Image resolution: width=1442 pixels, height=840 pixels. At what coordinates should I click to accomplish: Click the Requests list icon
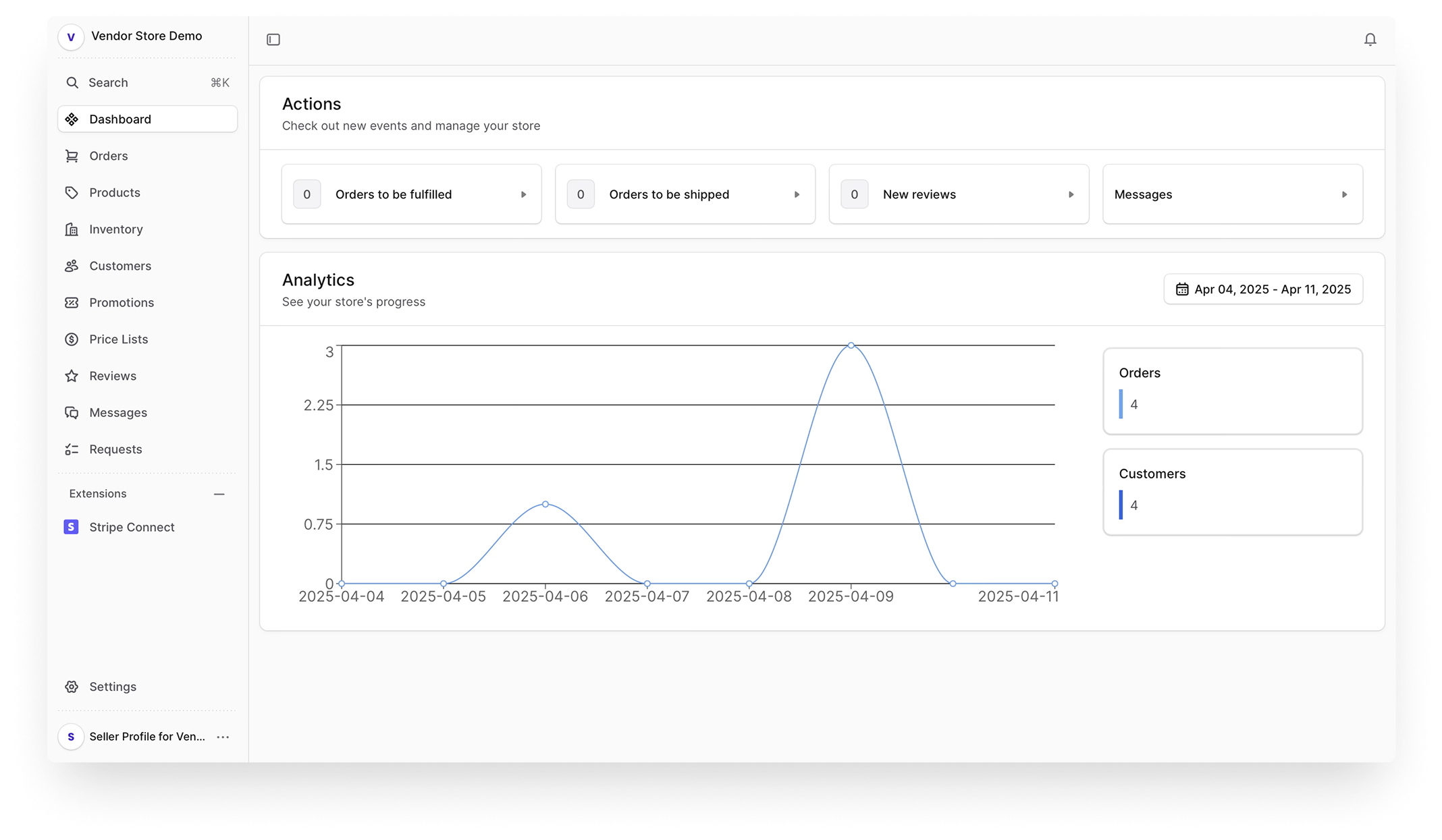click(x=72, y=449)
